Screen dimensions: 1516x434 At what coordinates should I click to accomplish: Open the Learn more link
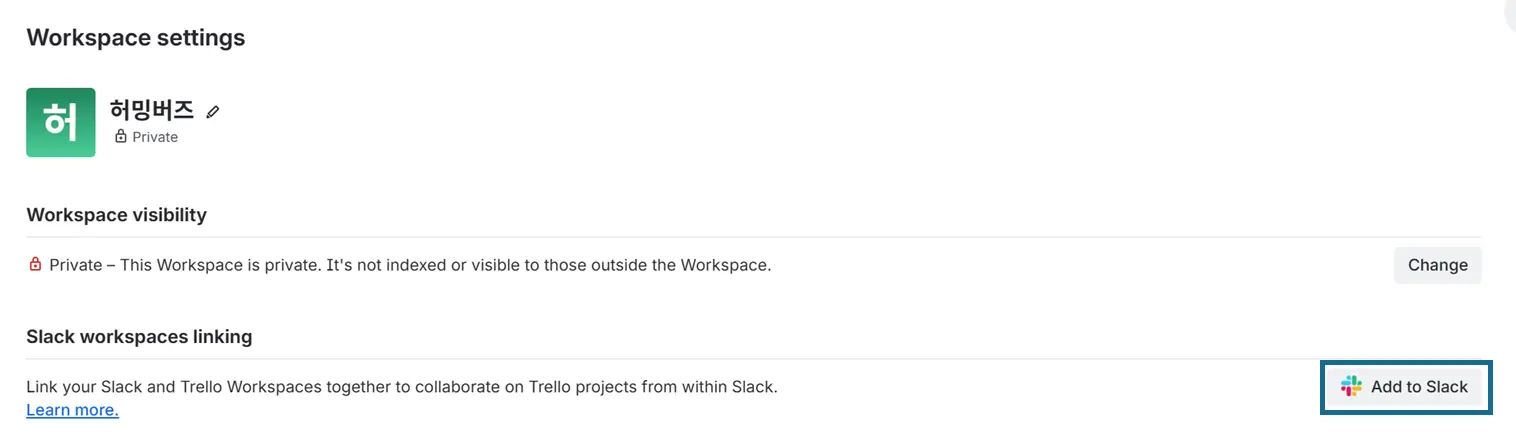coord(72,410)
